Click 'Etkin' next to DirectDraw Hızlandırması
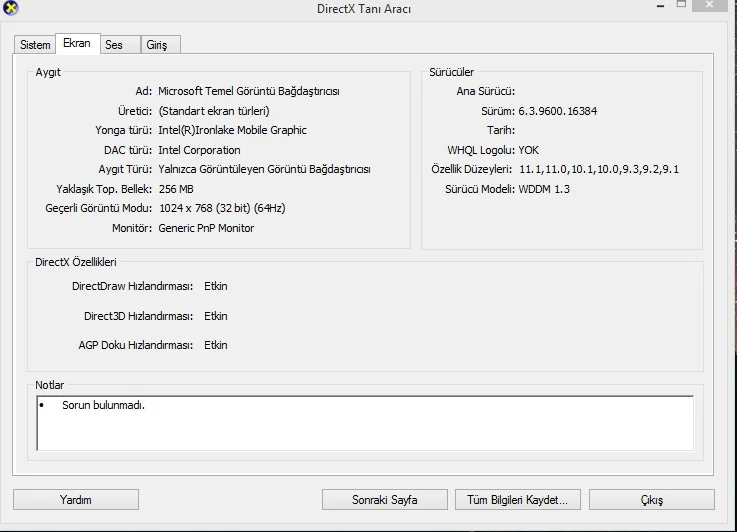737x532 pixels. tap(216, 286)
